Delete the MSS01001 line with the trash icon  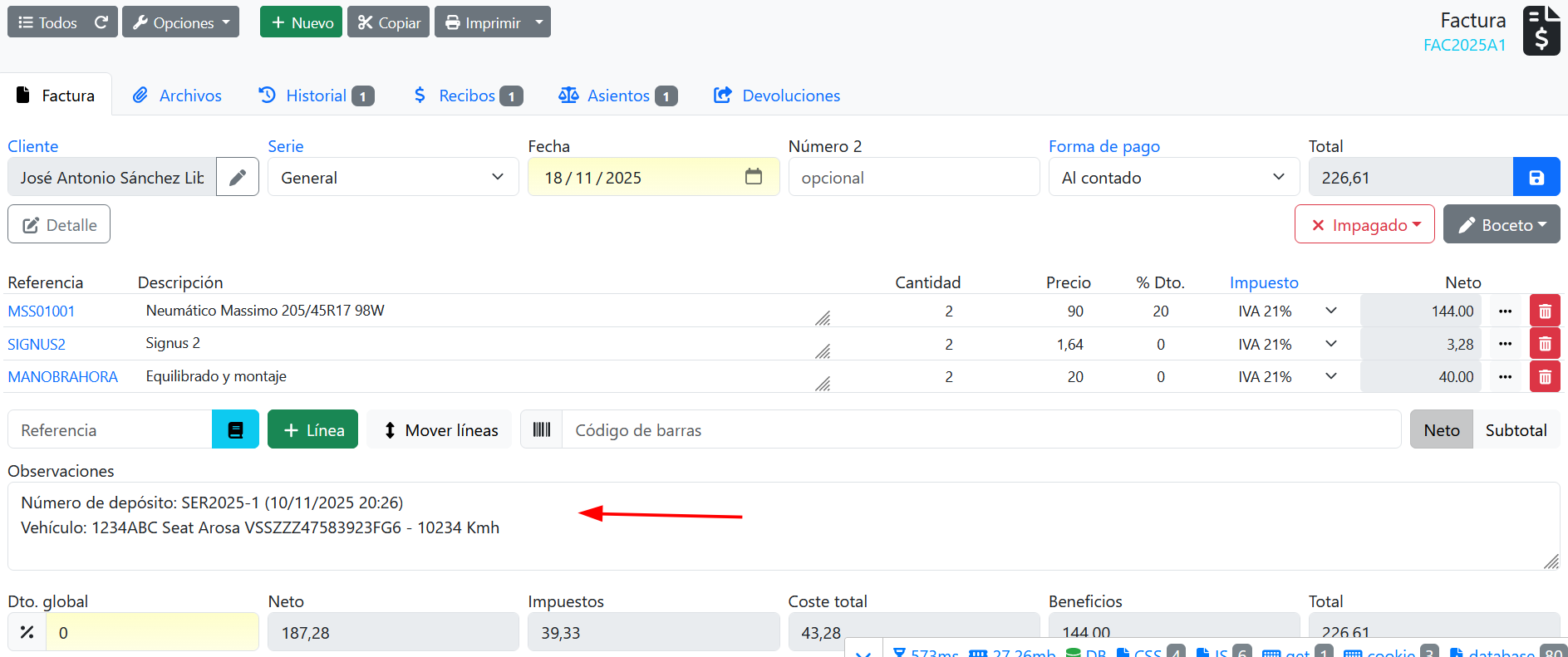click(1545, 311)
